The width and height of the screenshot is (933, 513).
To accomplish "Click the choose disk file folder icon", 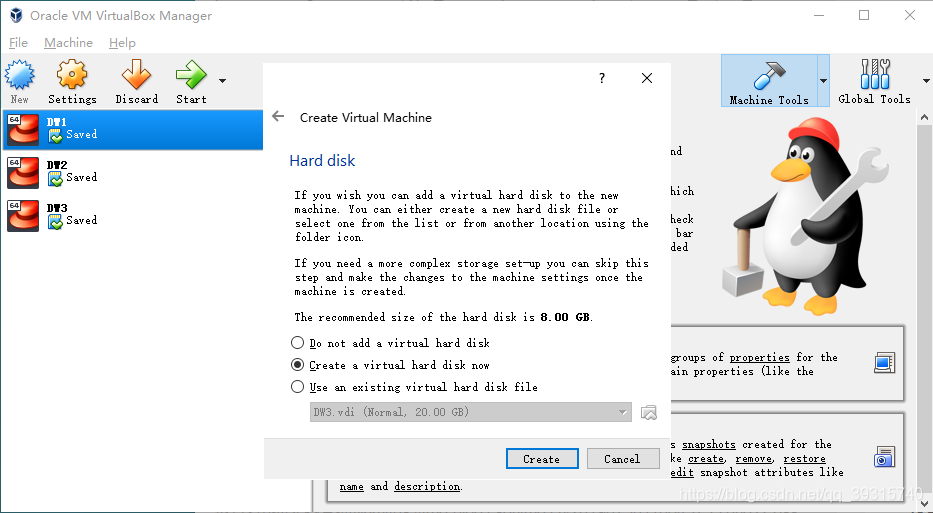I will (649, 412).
